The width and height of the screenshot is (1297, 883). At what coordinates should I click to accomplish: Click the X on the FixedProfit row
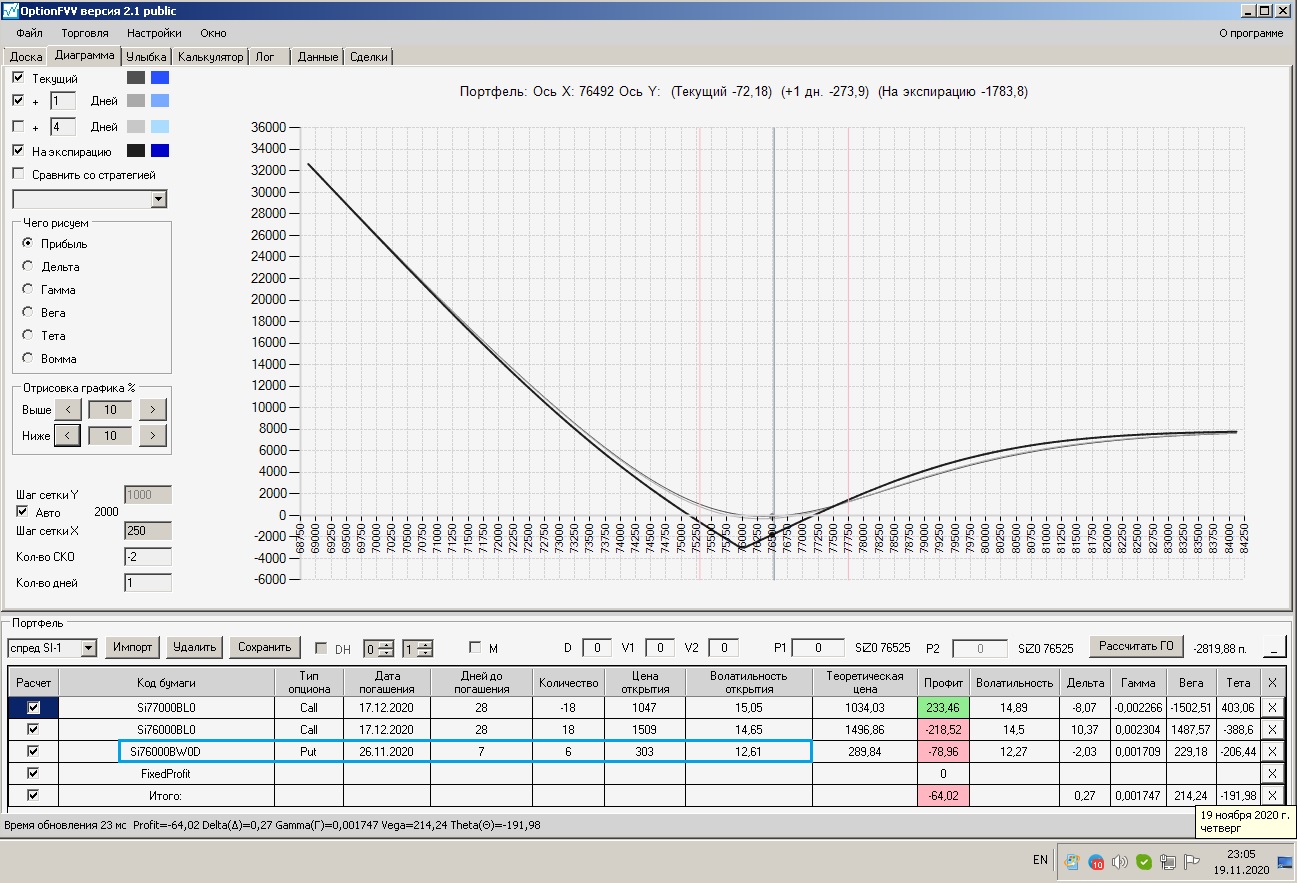1272,774
